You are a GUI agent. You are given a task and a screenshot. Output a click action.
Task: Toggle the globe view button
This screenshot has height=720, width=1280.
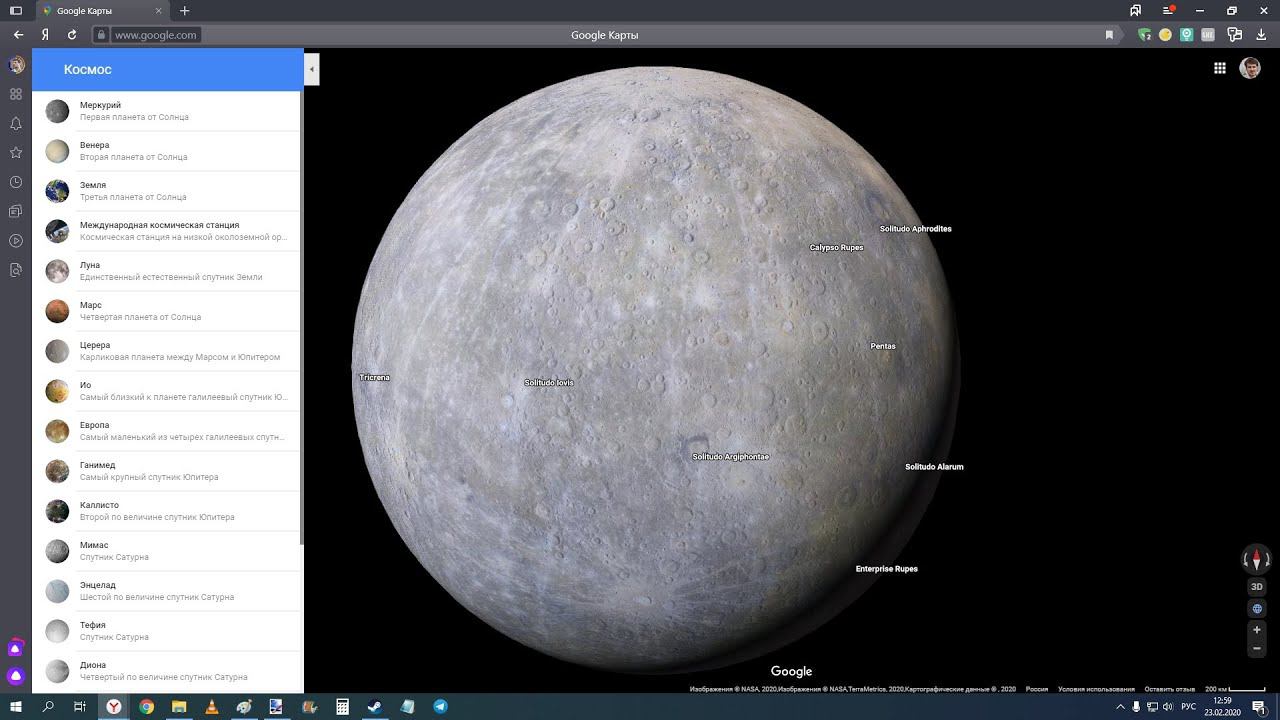pyautogui.click(x=1257, y=609)
